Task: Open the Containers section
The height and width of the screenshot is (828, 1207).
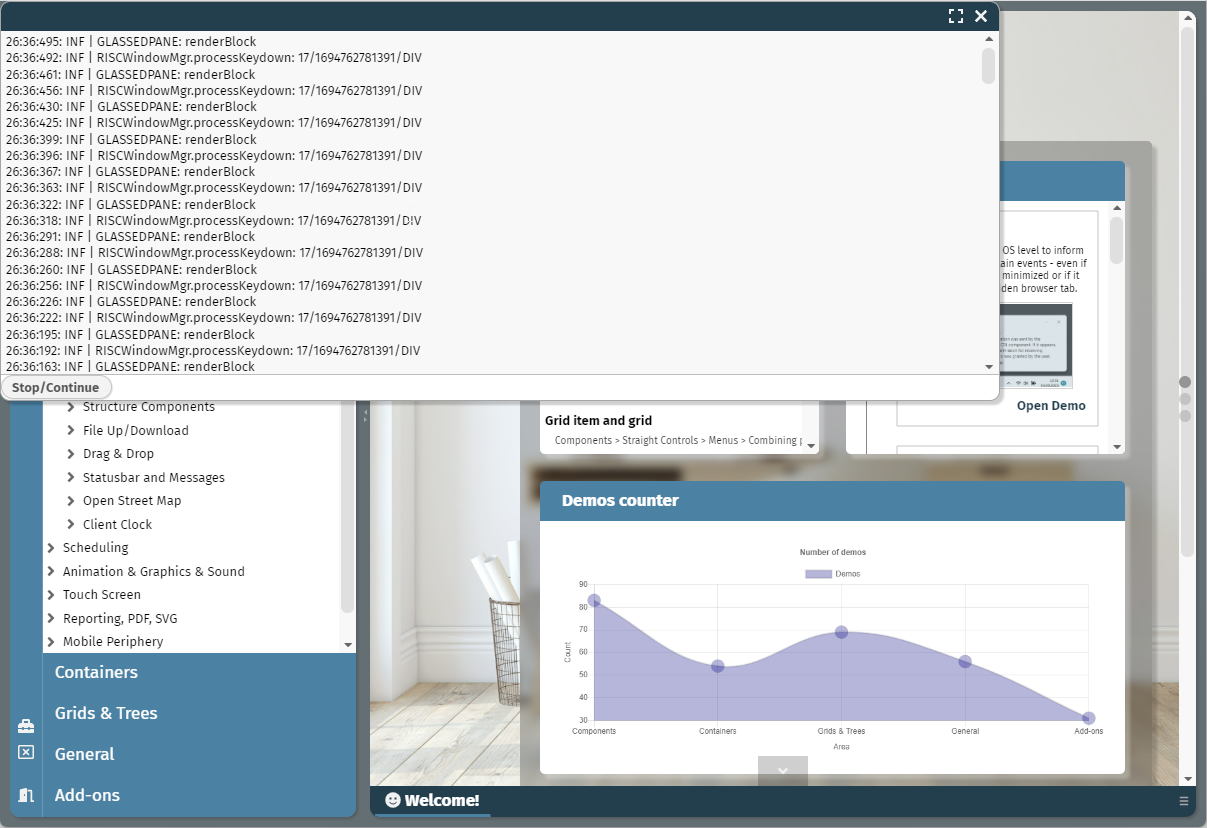Action: [x=96, y=672]
